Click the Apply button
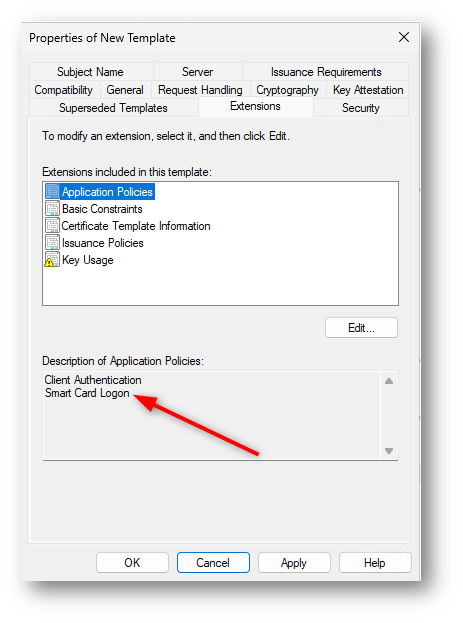Image resolution: width=463 pixels, height=623 pixels. coord(294,563)
